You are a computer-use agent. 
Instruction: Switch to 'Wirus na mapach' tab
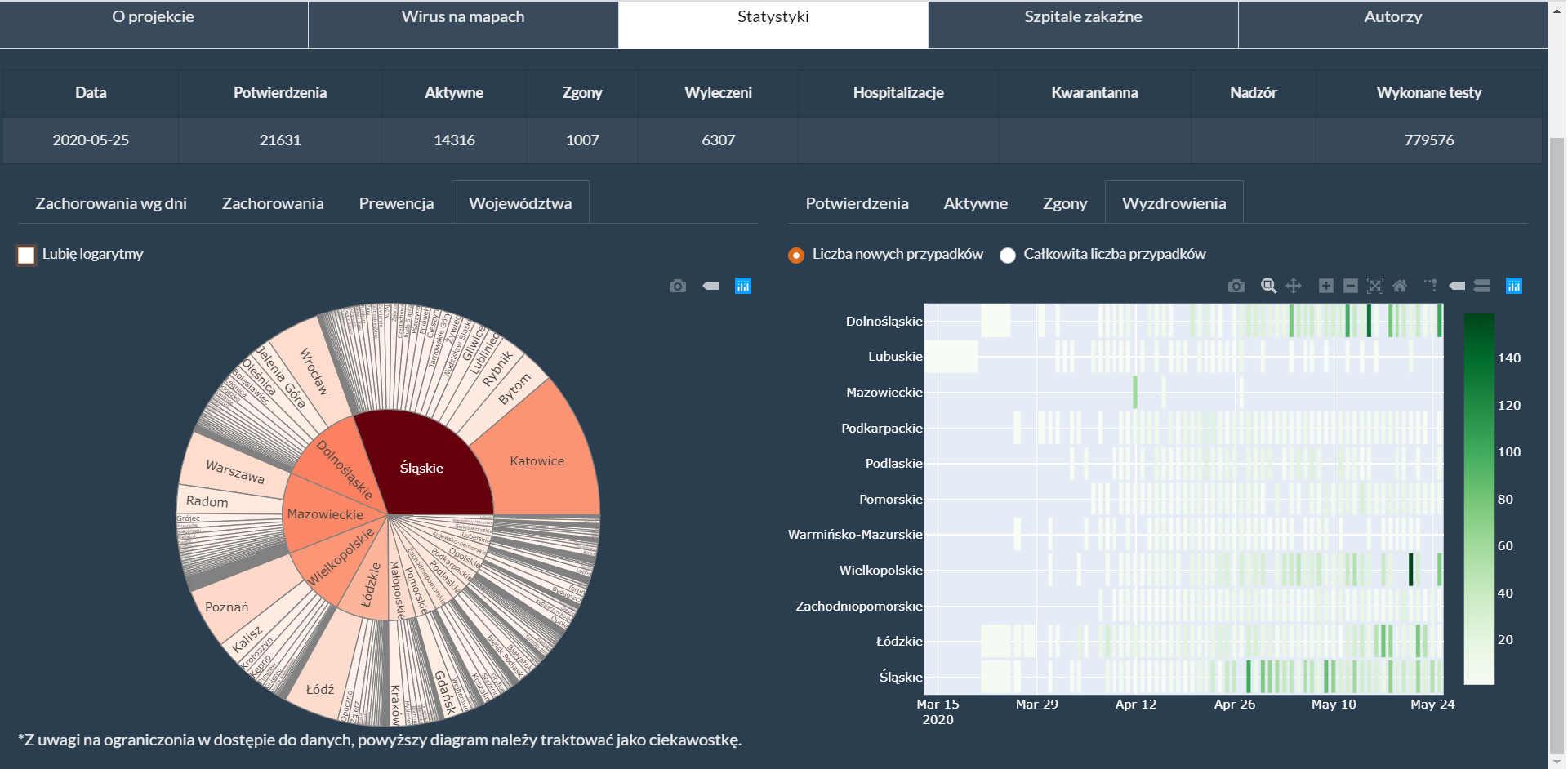463,24
